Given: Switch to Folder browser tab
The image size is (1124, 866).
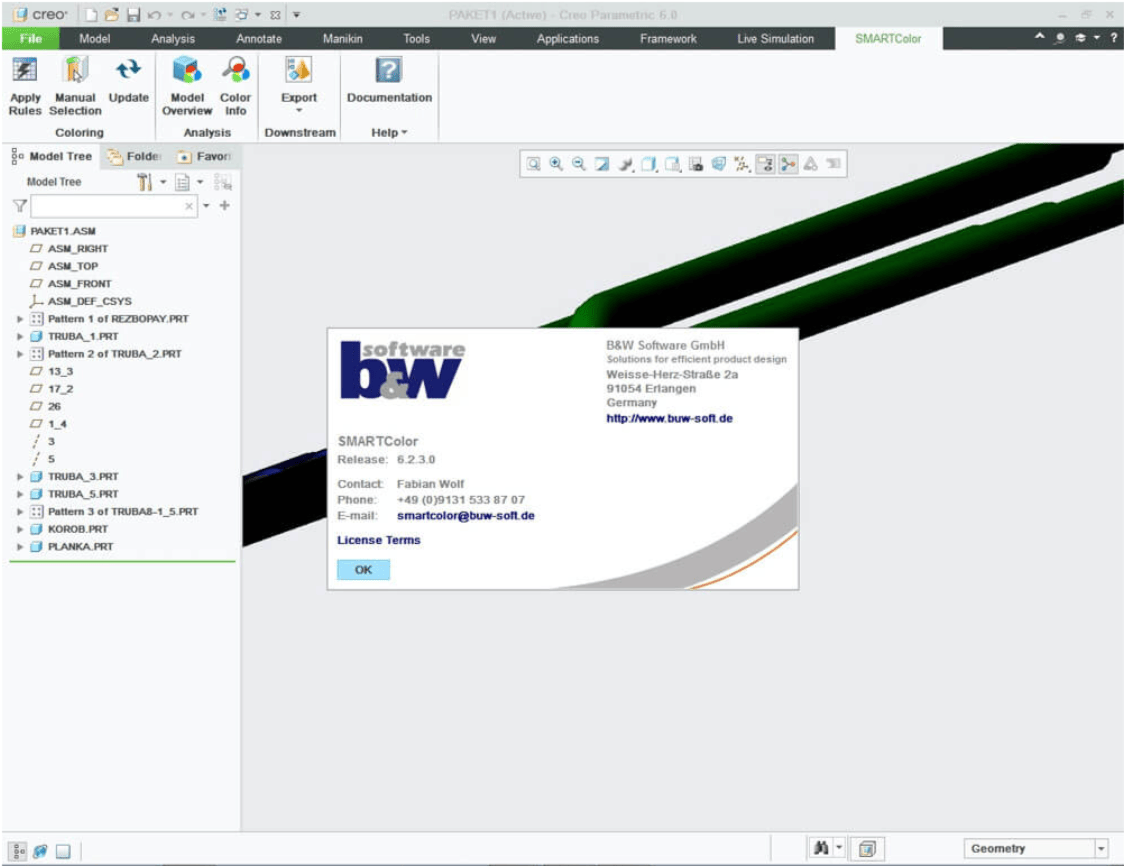Looking at the screenshot, I should pos(135,156).
